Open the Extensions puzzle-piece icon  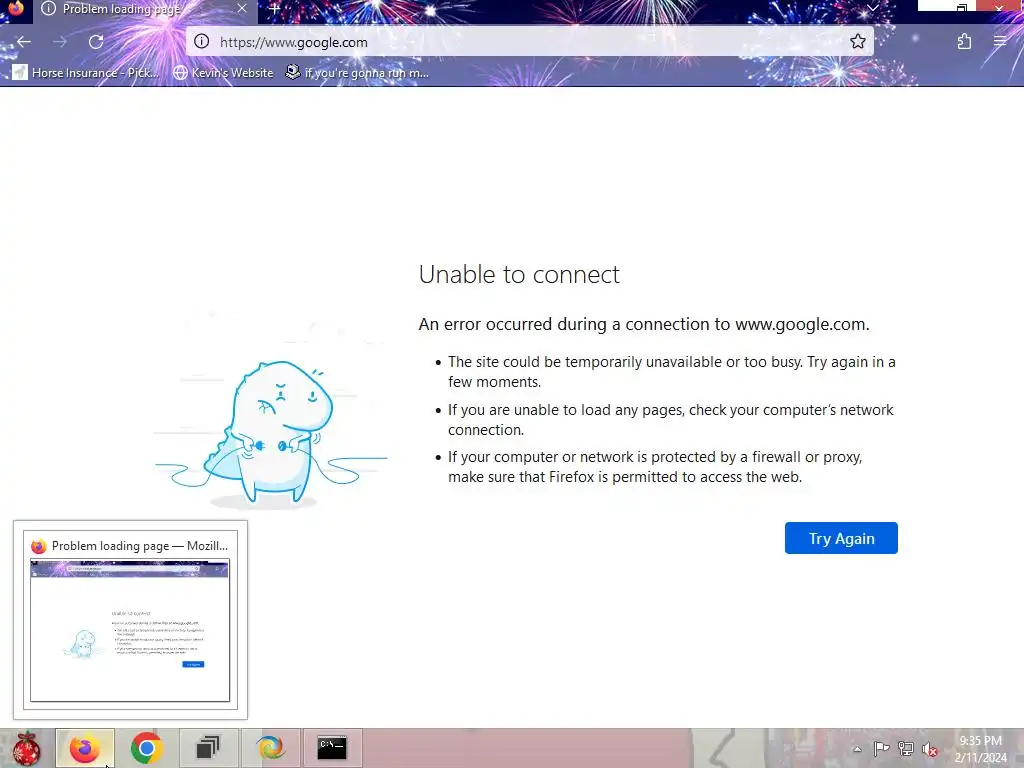coord(964,42)
